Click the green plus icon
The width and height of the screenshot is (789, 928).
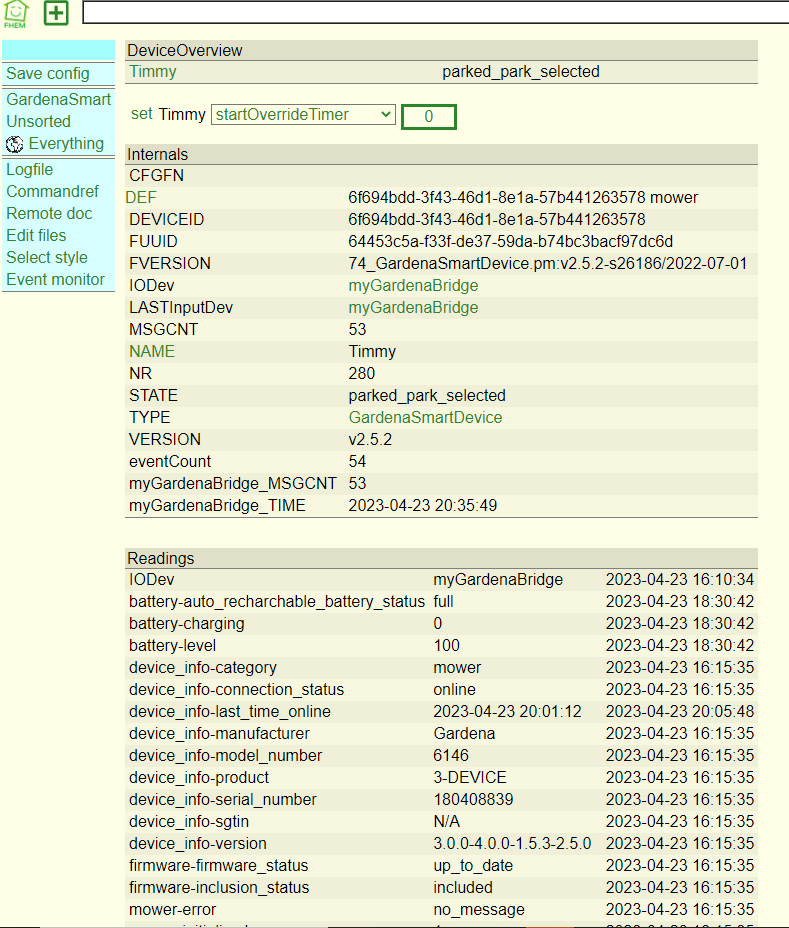point(56,13)
